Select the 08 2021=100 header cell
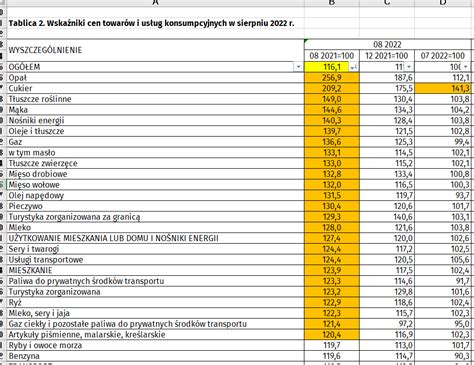Viewport: 474px width, 365px height. (332, 56)
